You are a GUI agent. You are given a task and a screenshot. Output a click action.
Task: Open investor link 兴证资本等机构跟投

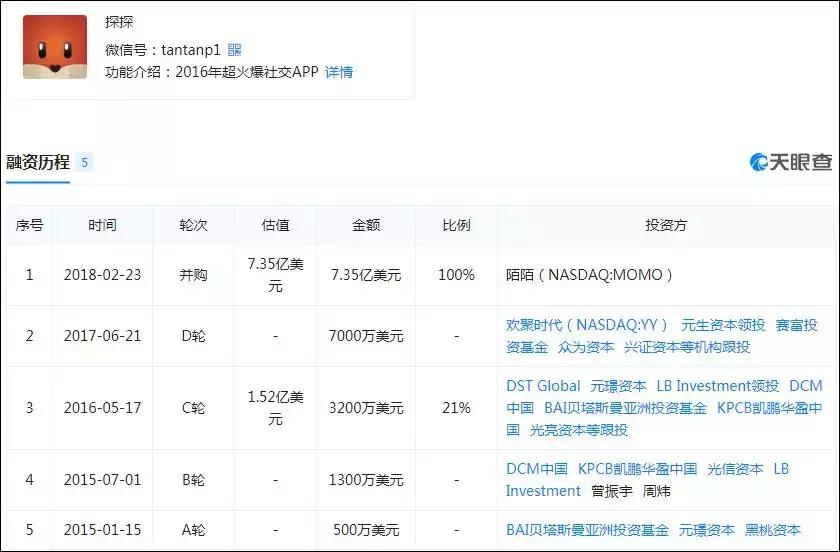(687, 347)
